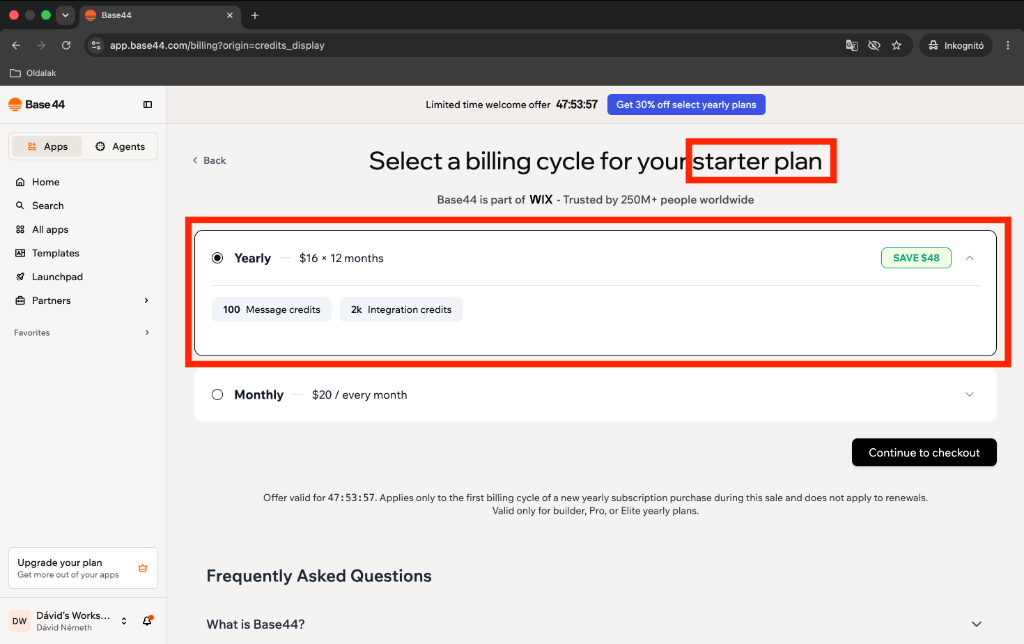Click the browser back arrow

pos(16,45)
